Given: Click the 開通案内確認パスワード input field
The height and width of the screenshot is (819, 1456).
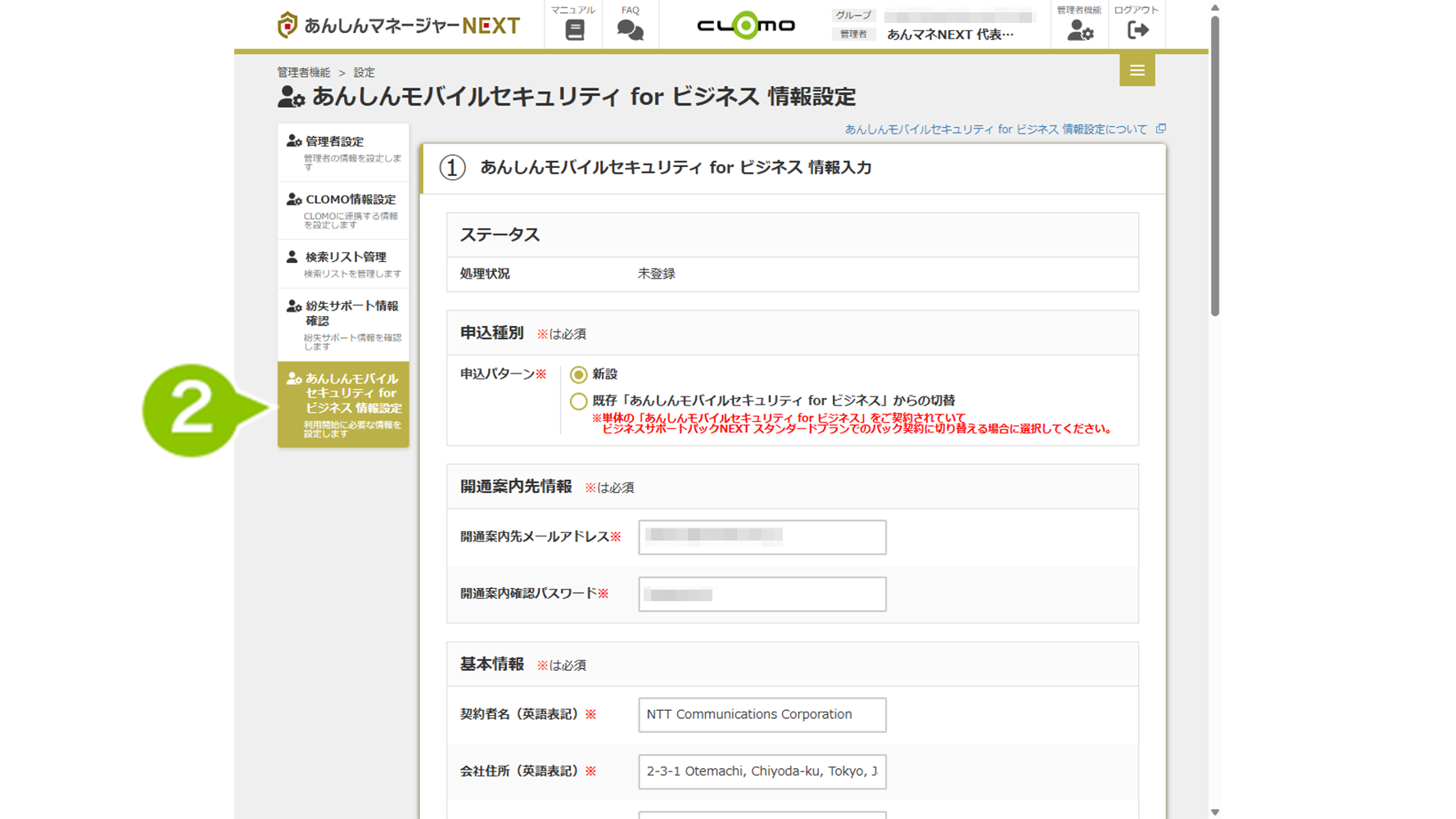Looking at the screenshot, I should (x=762, y=594).
